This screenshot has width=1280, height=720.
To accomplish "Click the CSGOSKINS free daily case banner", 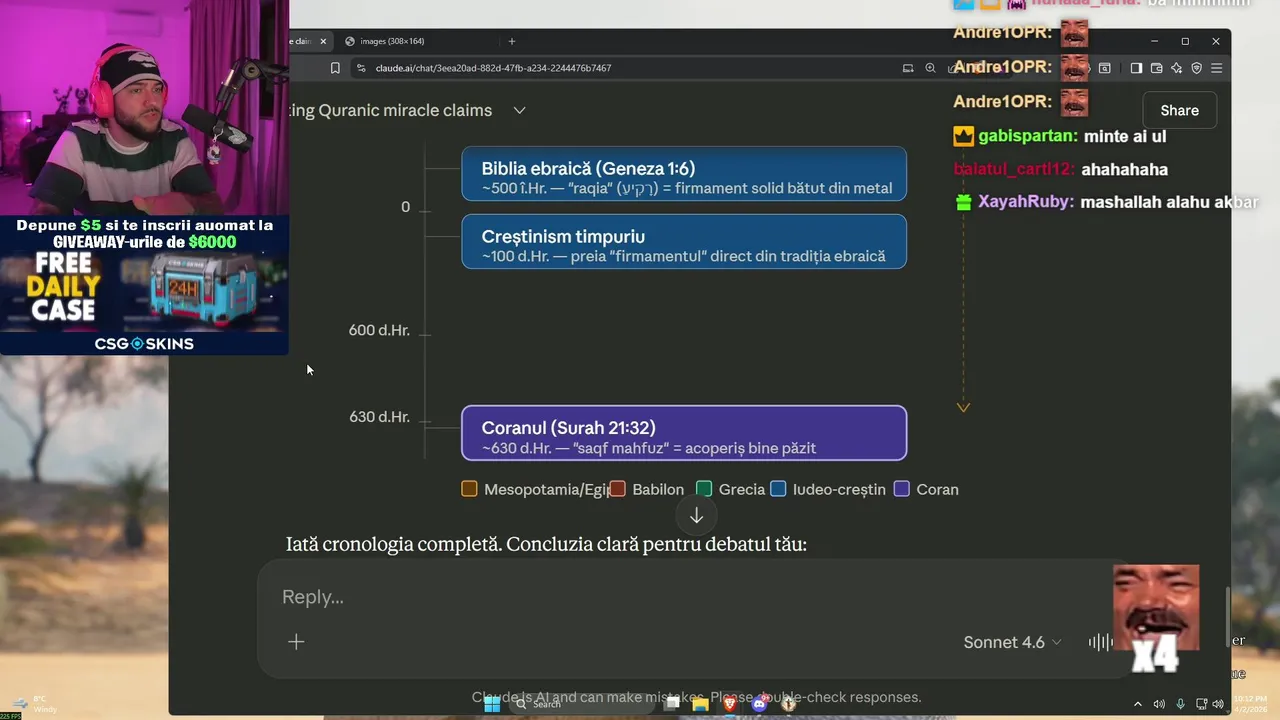I will tap(145, 285).
